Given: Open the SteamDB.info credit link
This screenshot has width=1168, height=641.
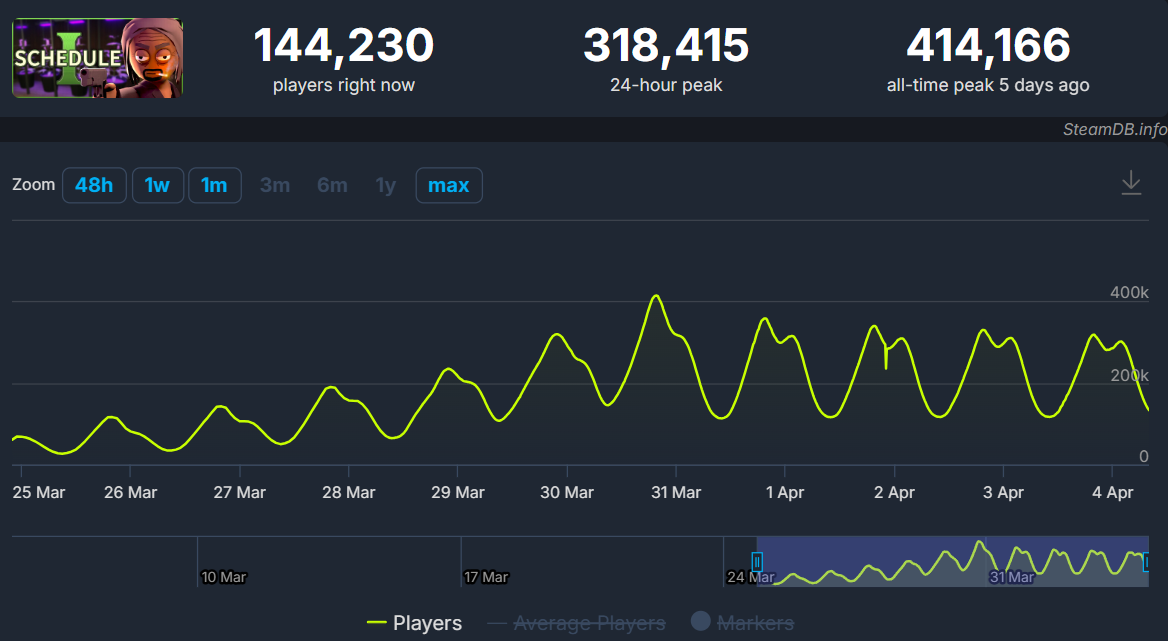Looking at the screenshot, I should coord(1114,130).
